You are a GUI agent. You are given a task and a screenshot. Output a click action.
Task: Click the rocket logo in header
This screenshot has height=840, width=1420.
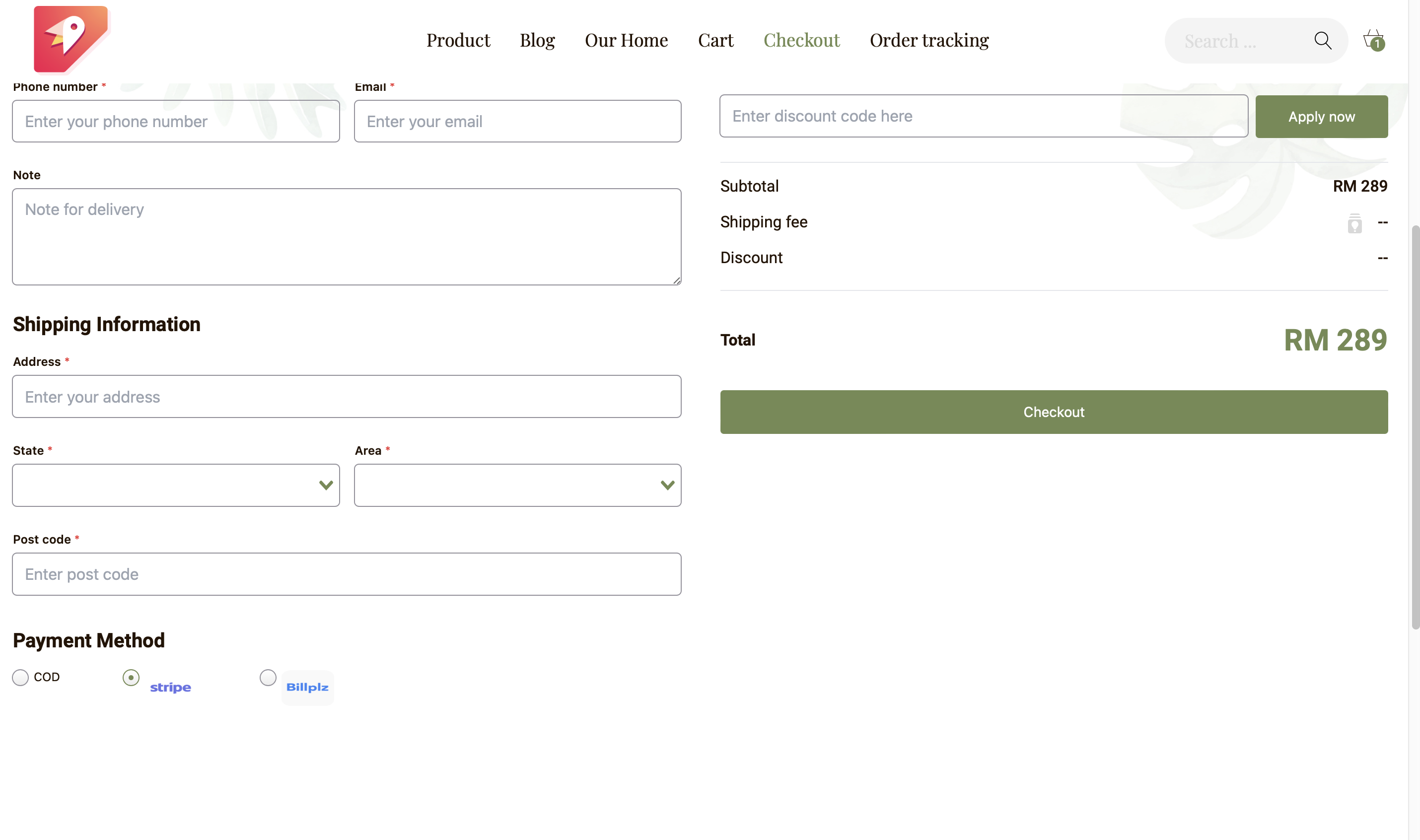[x=71, y=39]
